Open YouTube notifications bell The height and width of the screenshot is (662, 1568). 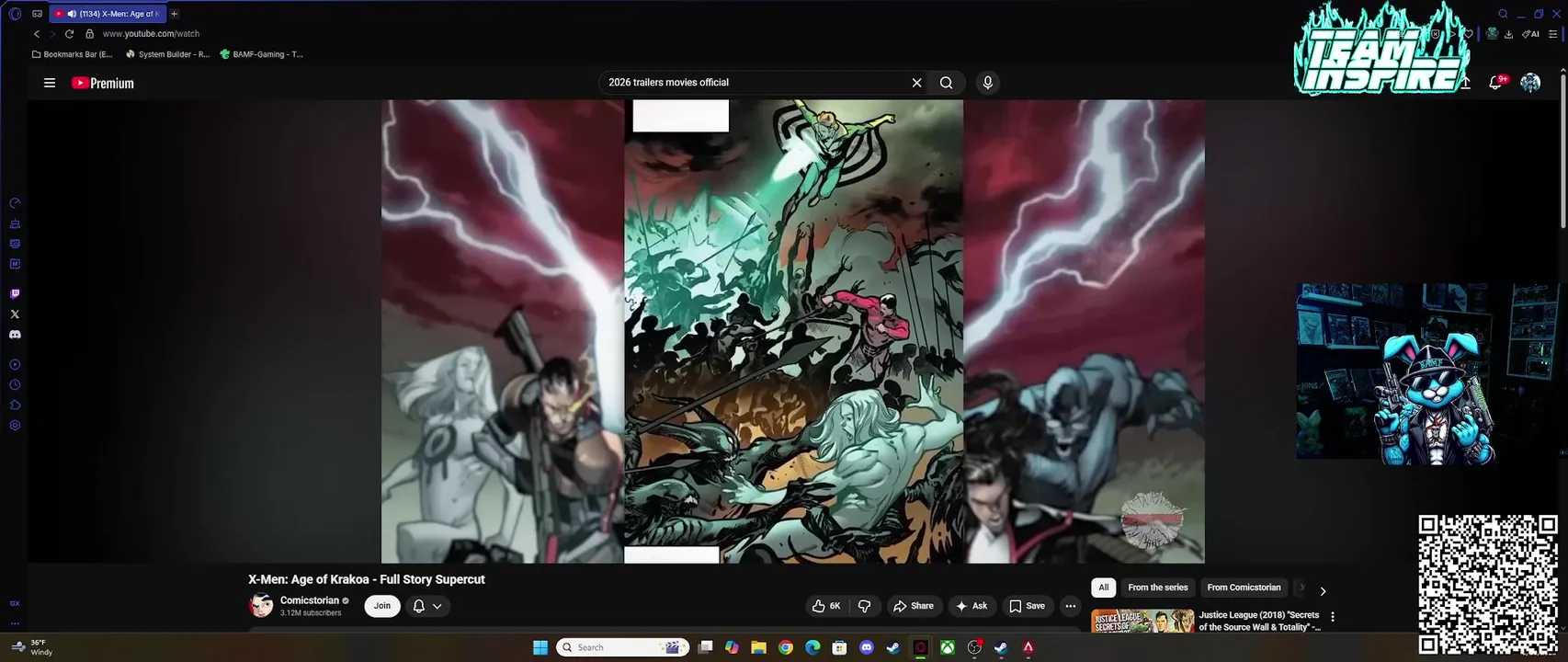[1495, 83]
